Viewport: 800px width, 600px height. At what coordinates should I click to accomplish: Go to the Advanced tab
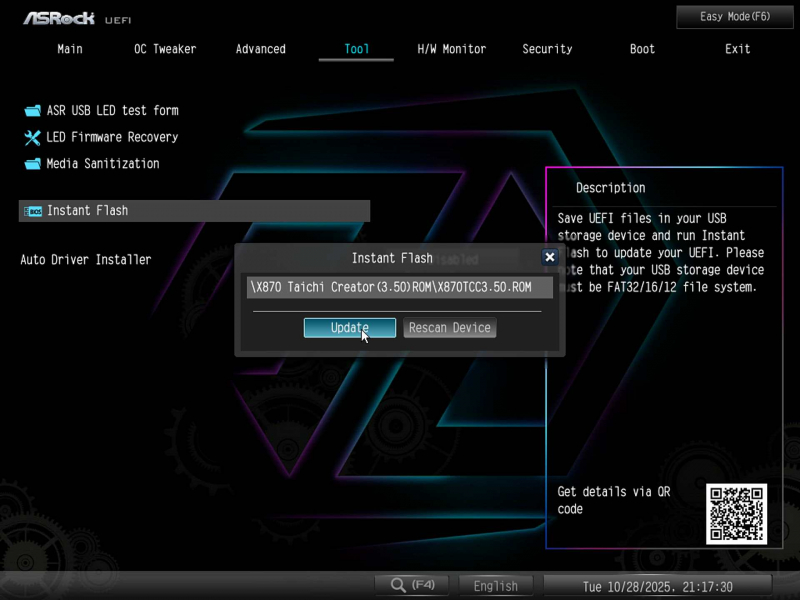(260, 49)
